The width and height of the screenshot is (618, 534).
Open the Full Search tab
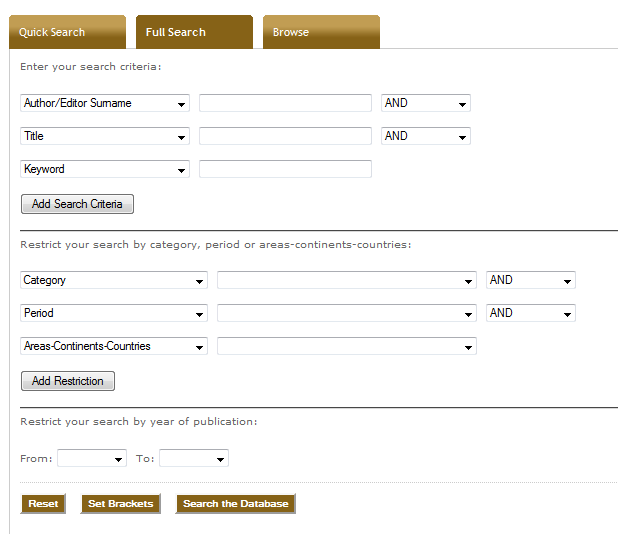click(194, 32)
